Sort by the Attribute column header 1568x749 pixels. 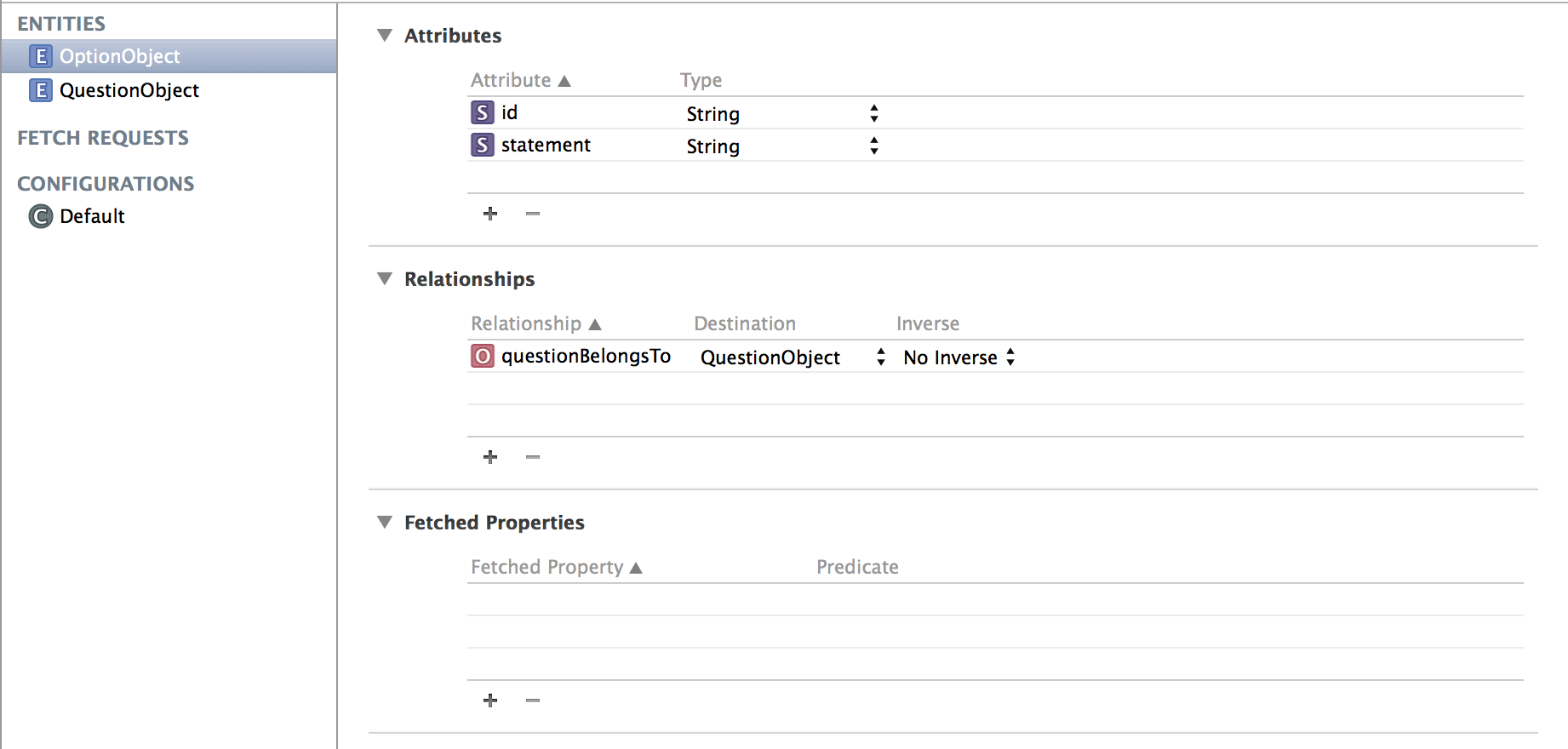520,80
